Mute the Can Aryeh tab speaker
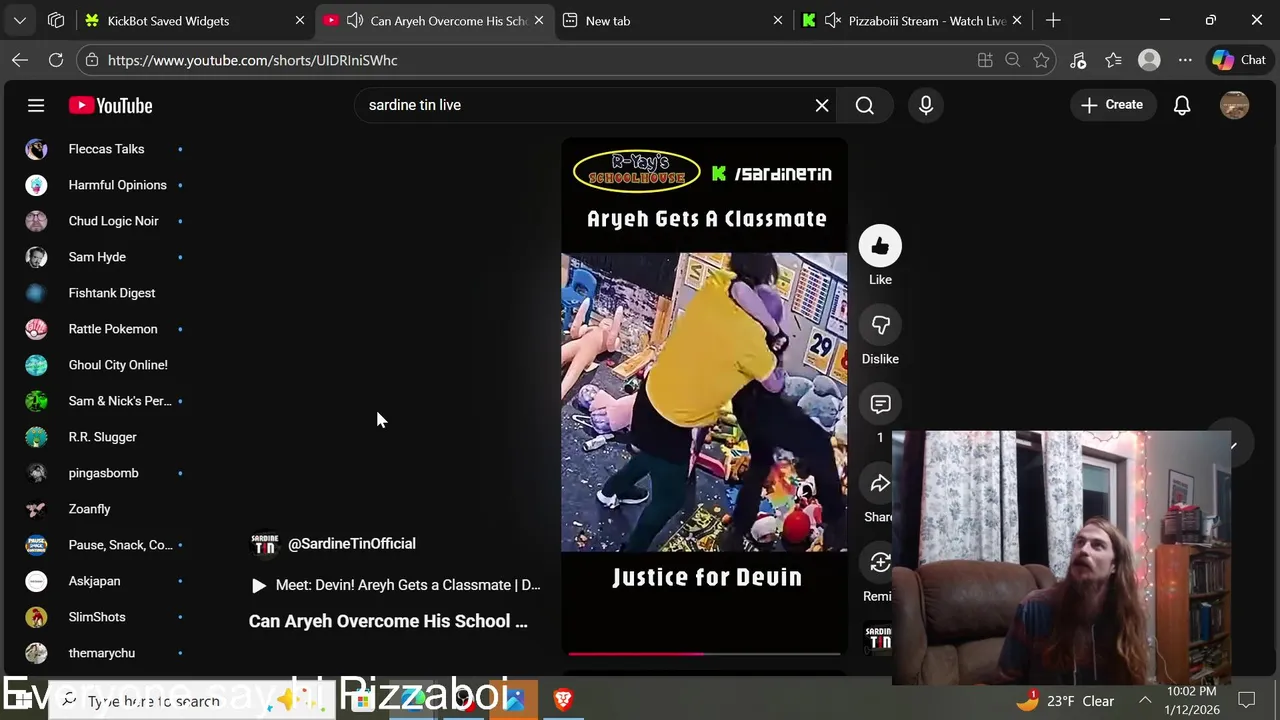Viewport: 1280px width, 720px height. [x=355, y=20]
